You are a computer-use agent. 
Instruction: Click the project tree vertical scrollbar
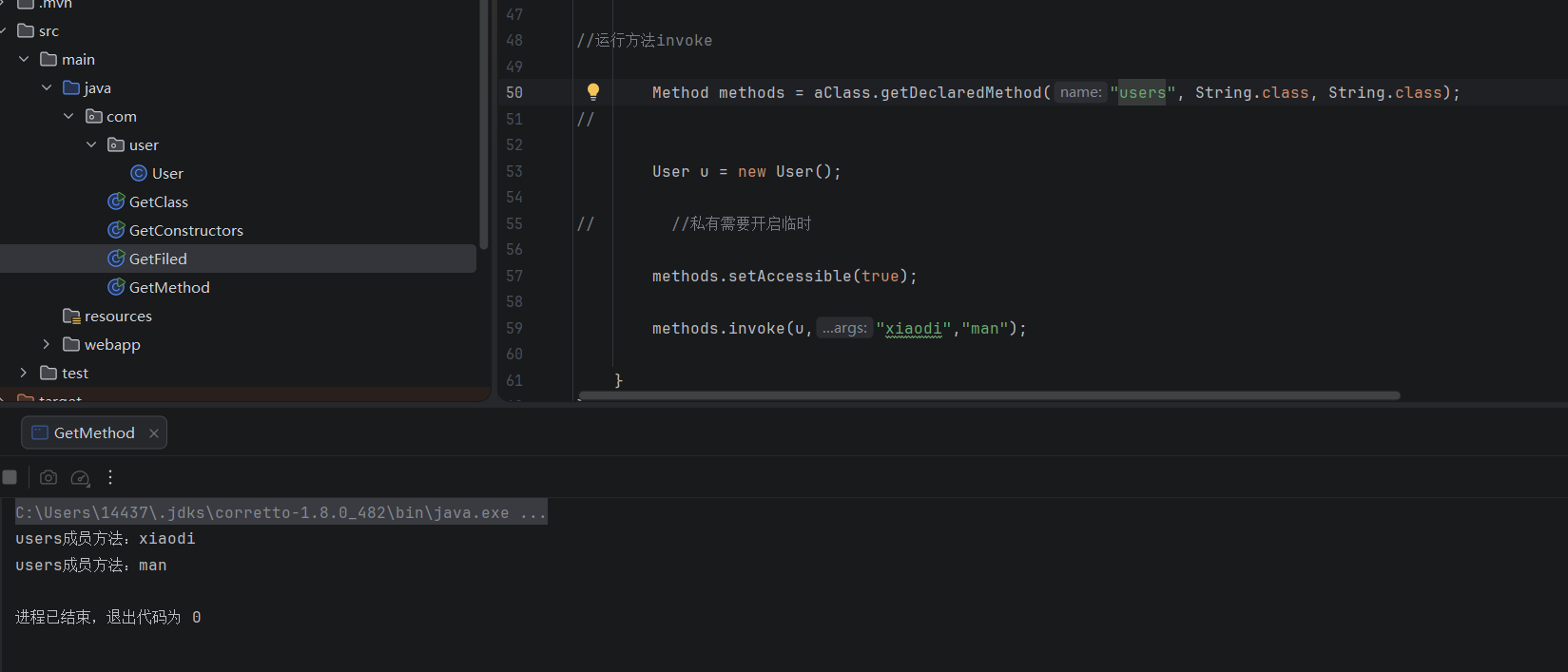point(484,125)
